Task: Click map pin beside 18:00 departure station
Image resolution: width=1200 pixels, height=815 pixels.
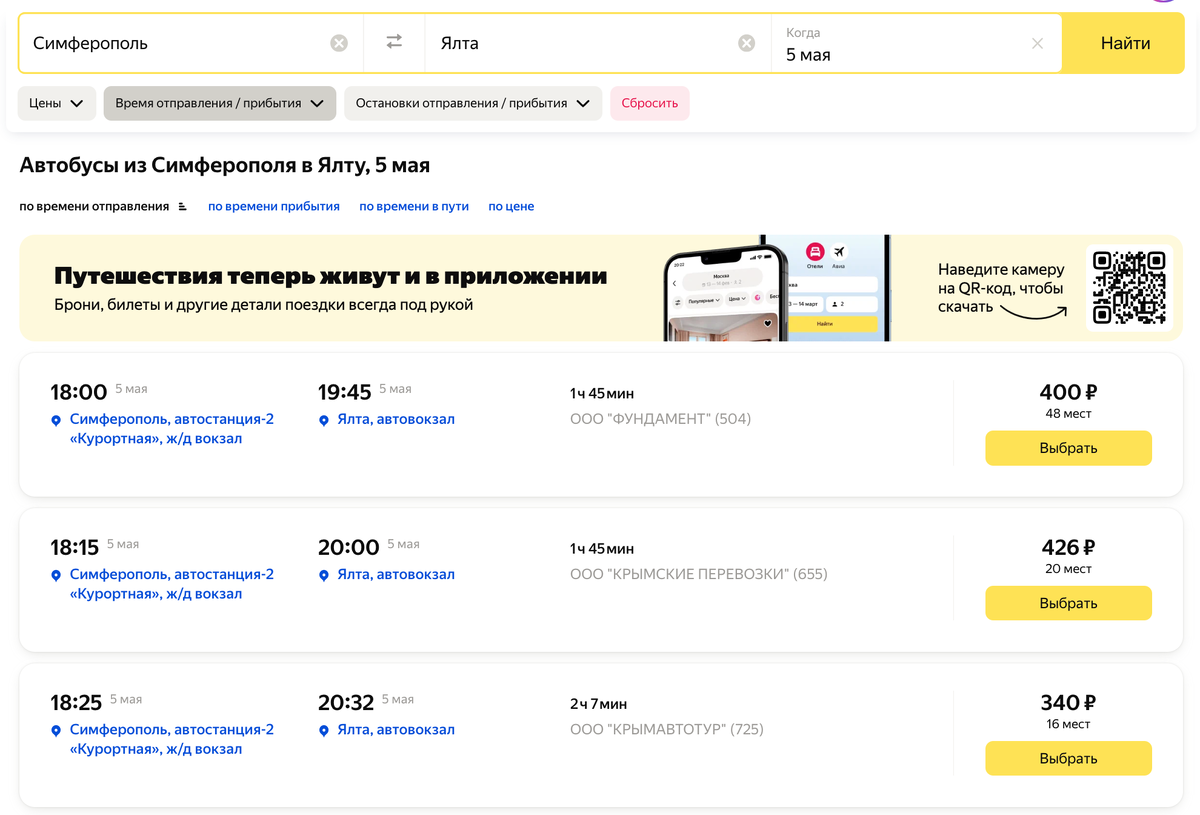Action: pyautogui.click(x=56, y=421)
